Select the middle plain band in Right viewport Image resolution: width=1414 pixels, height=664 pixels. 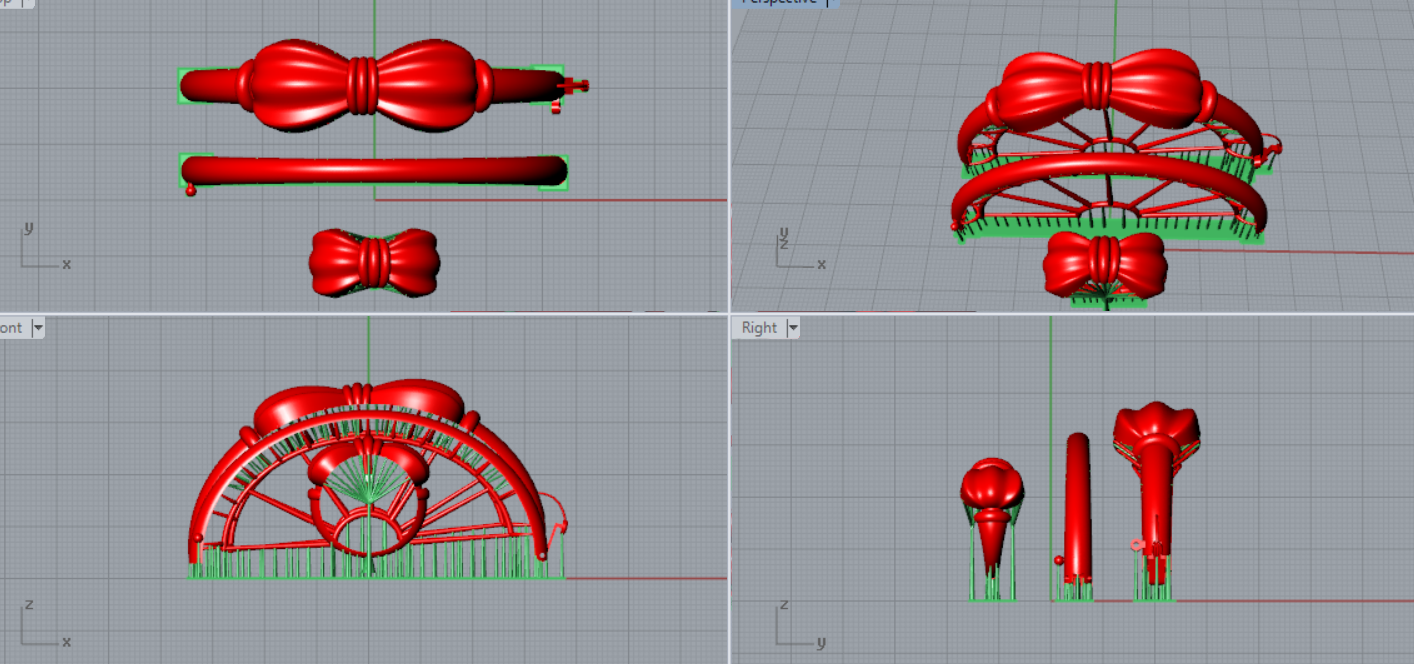pos(1077,505)
